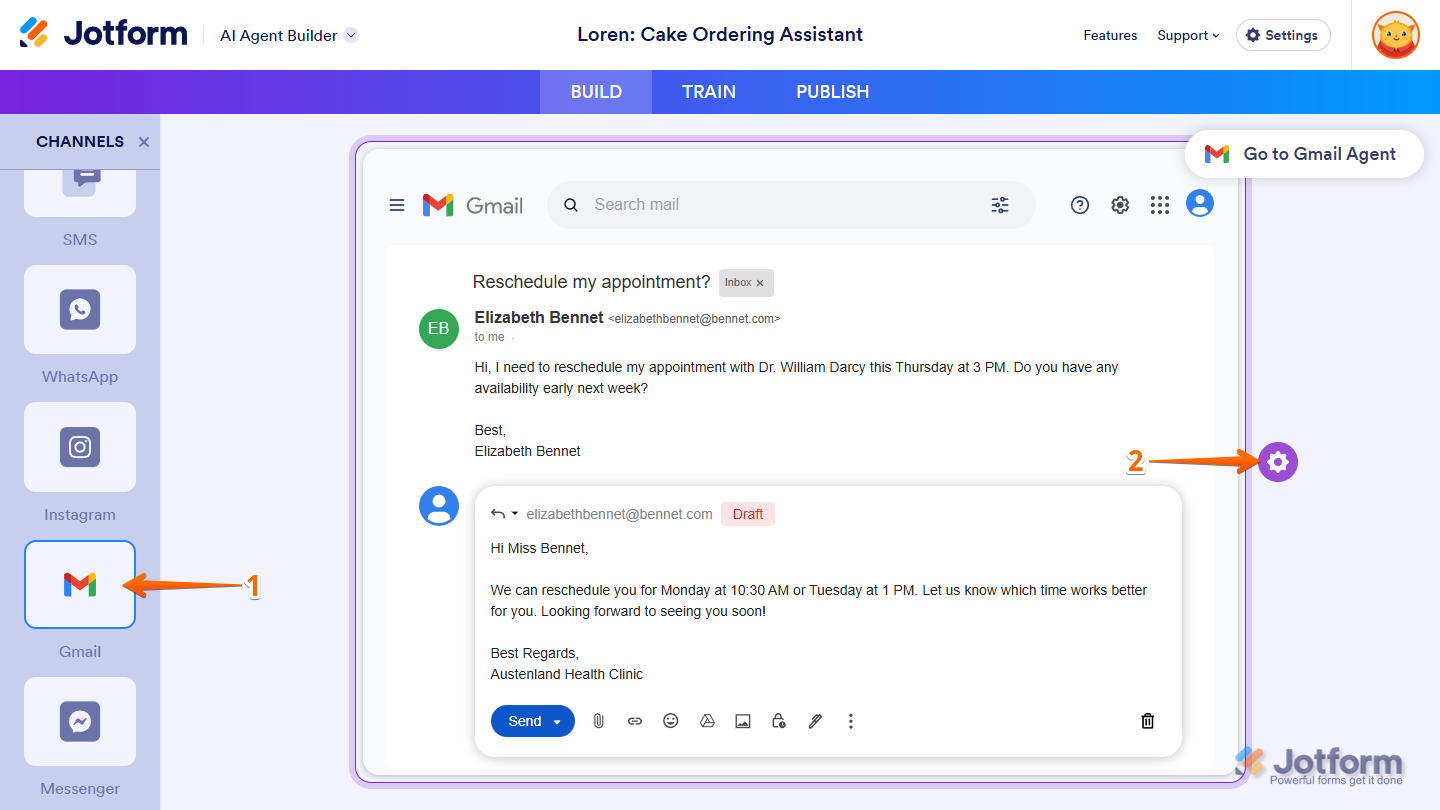Viewport: 1440px width, 810px height.
Task: Expand the Support menu
Action: click(1188, 35)
